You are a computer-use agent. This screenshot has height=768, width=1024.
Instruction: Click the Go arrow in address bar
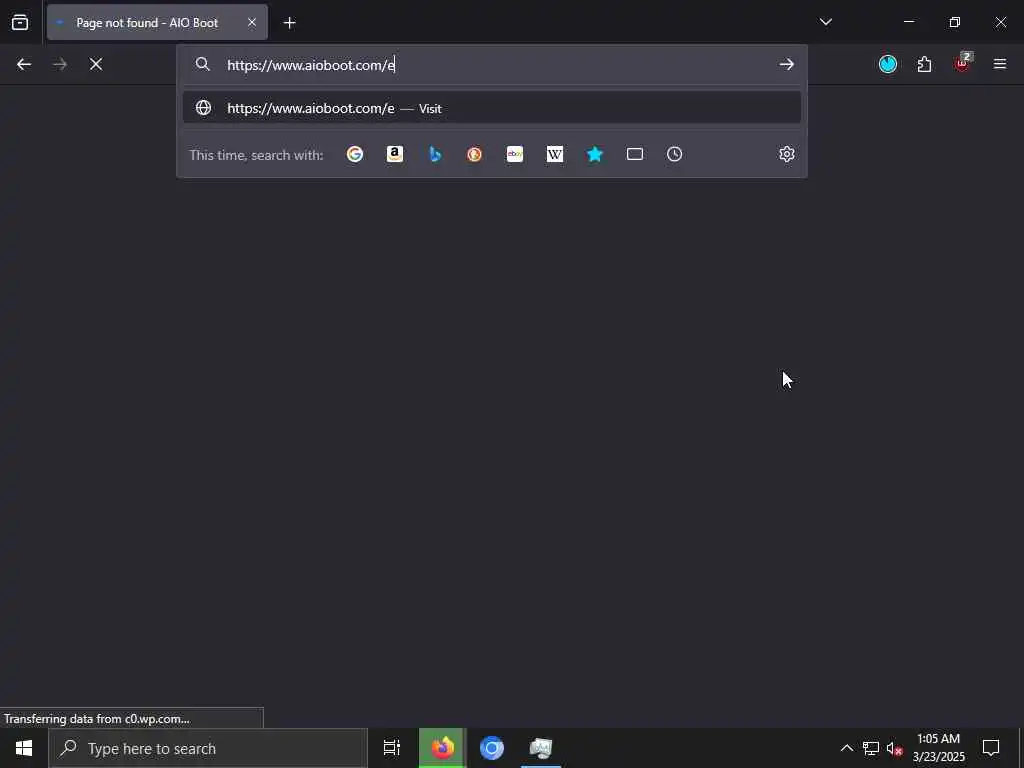(786, 64)
